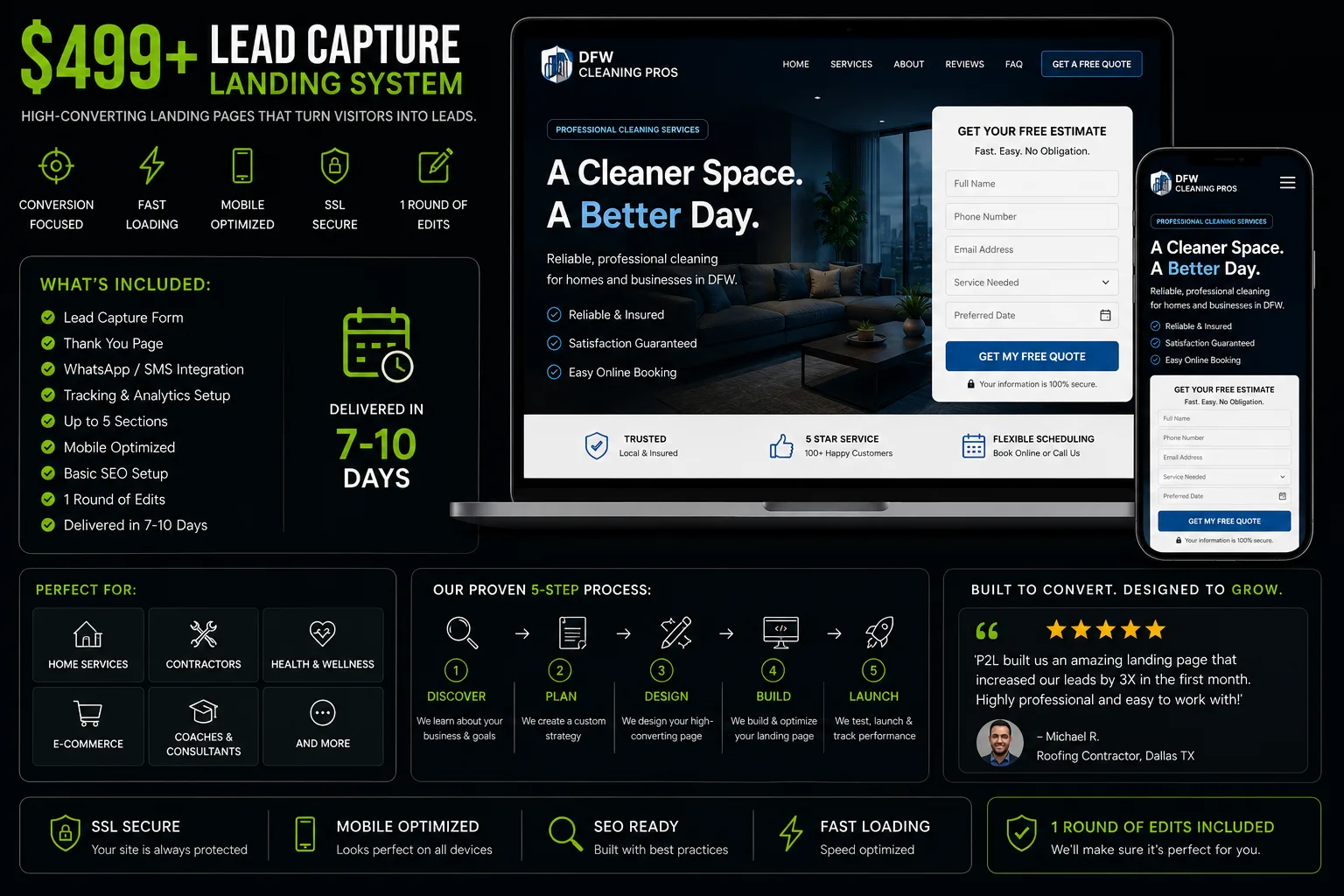The width and height of the screenshot is (1344, 896).
Task: Click the Design pencil ruler icon
Action: (675, 633)
